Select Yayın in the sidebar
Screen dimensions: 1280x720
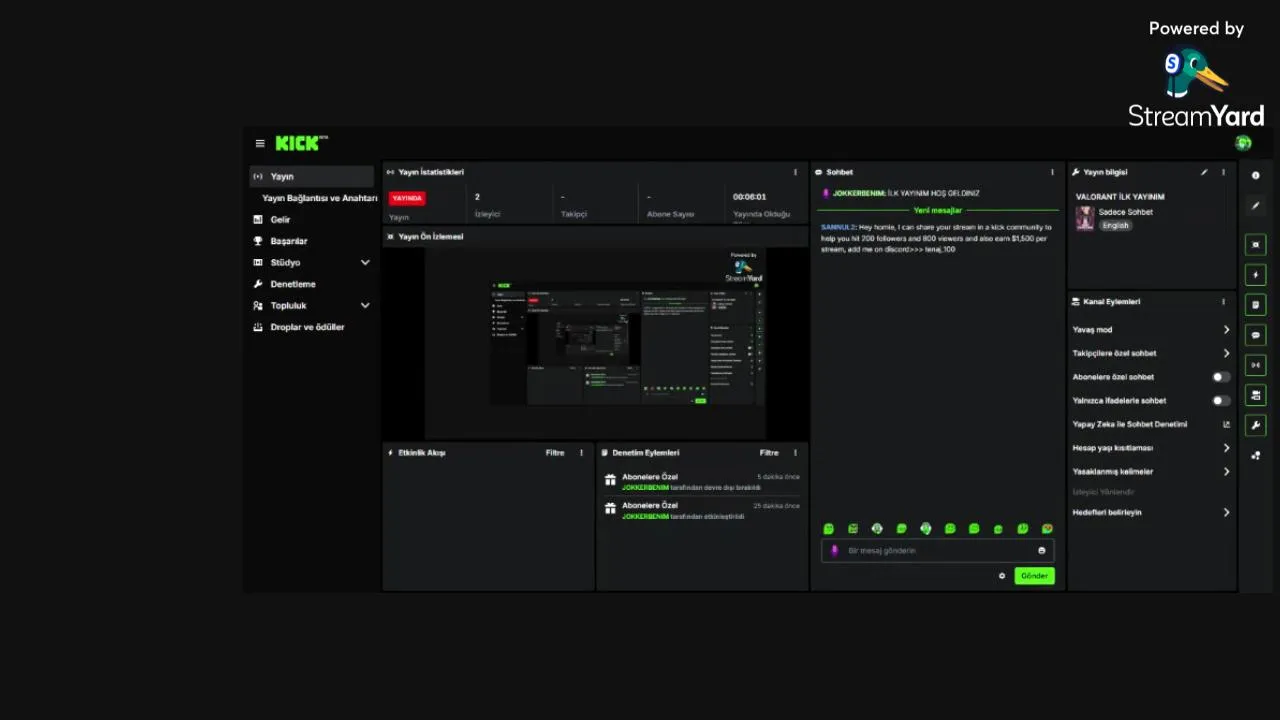click(311, 176)
